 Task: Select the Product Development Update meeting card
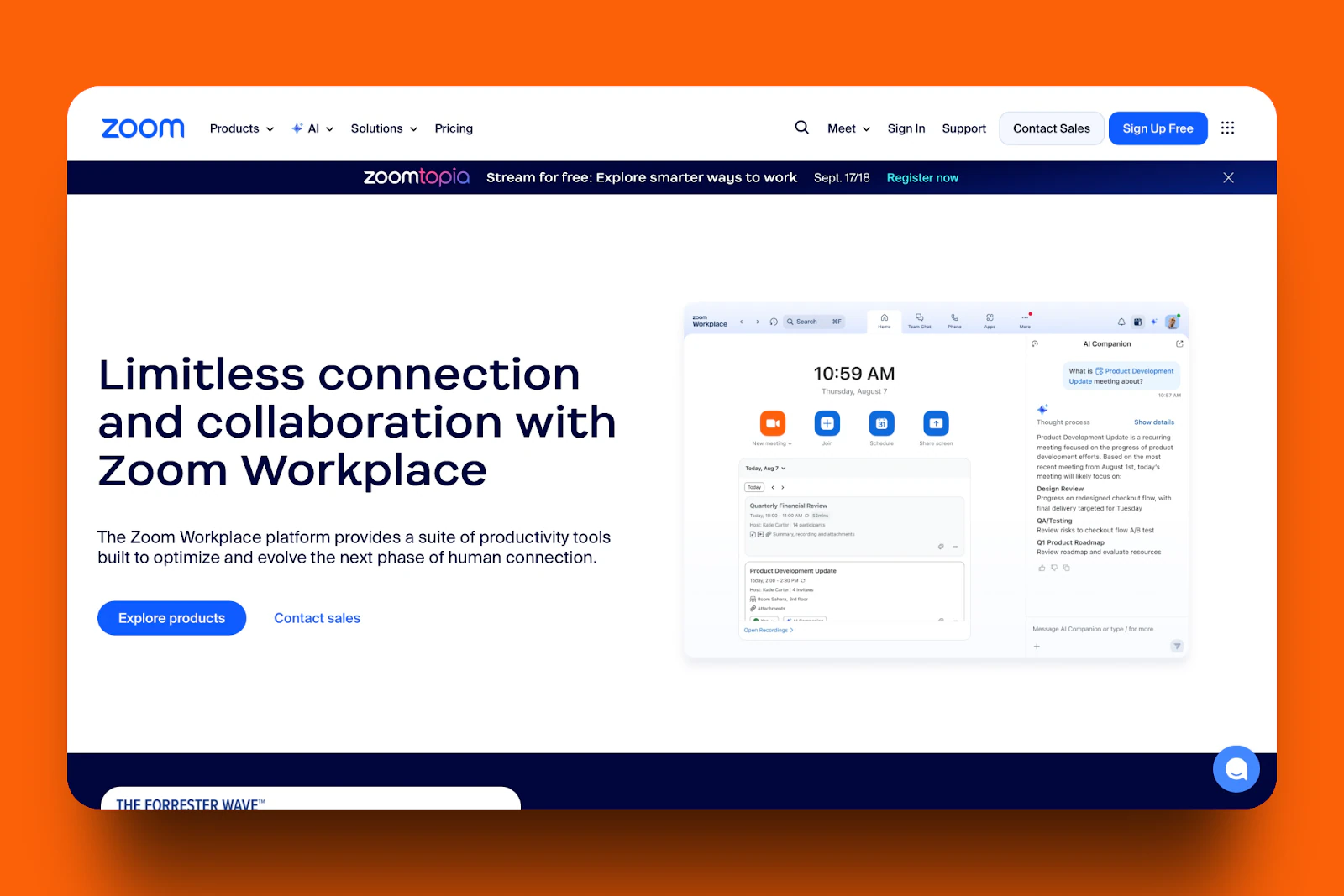tap(854, 591)
